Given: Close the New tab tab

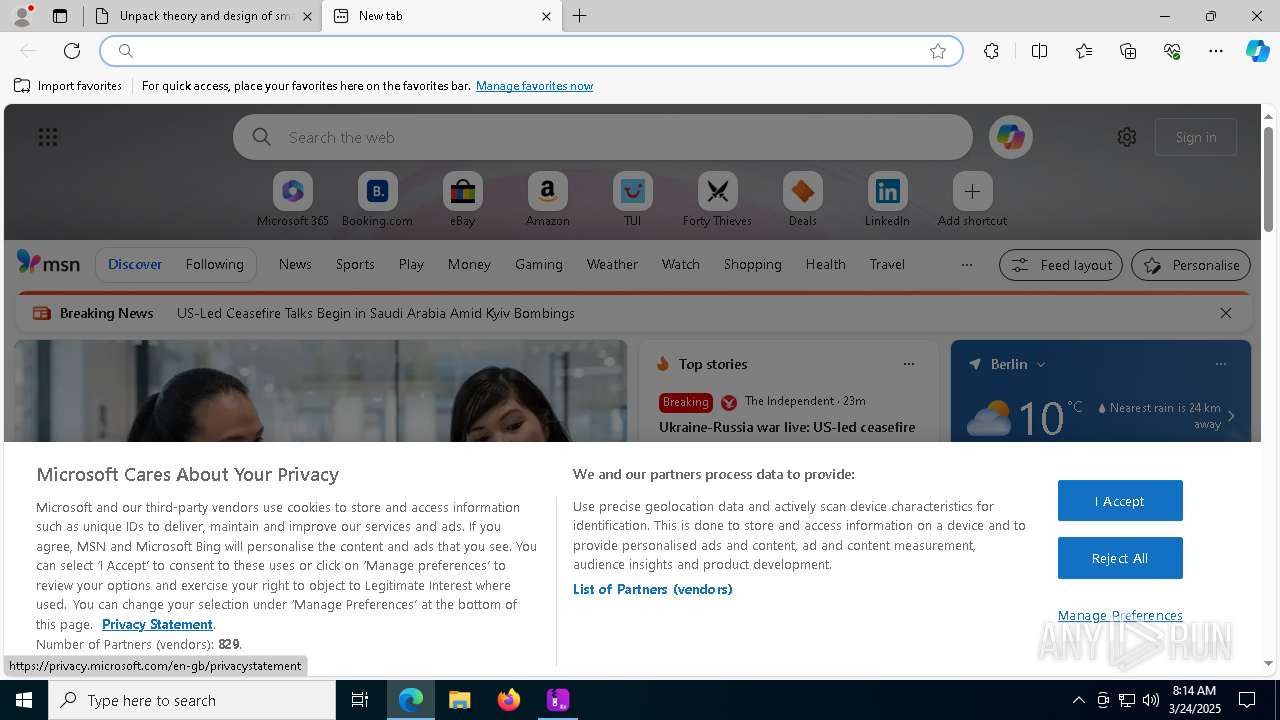Looking at the screenshot, I should 546,16.
